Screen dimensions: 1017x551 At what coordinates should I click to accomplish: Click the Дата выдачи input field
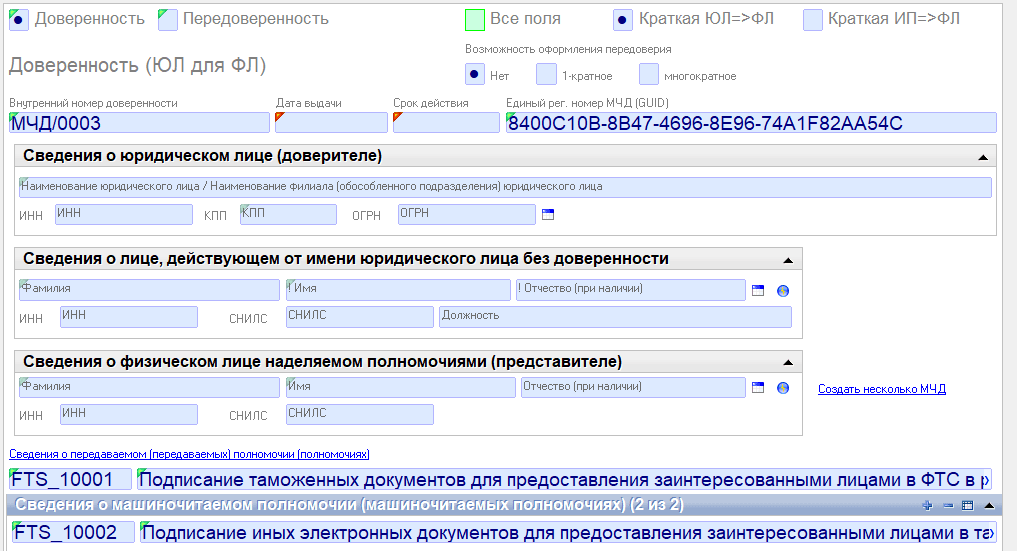[x=331, y=123]
